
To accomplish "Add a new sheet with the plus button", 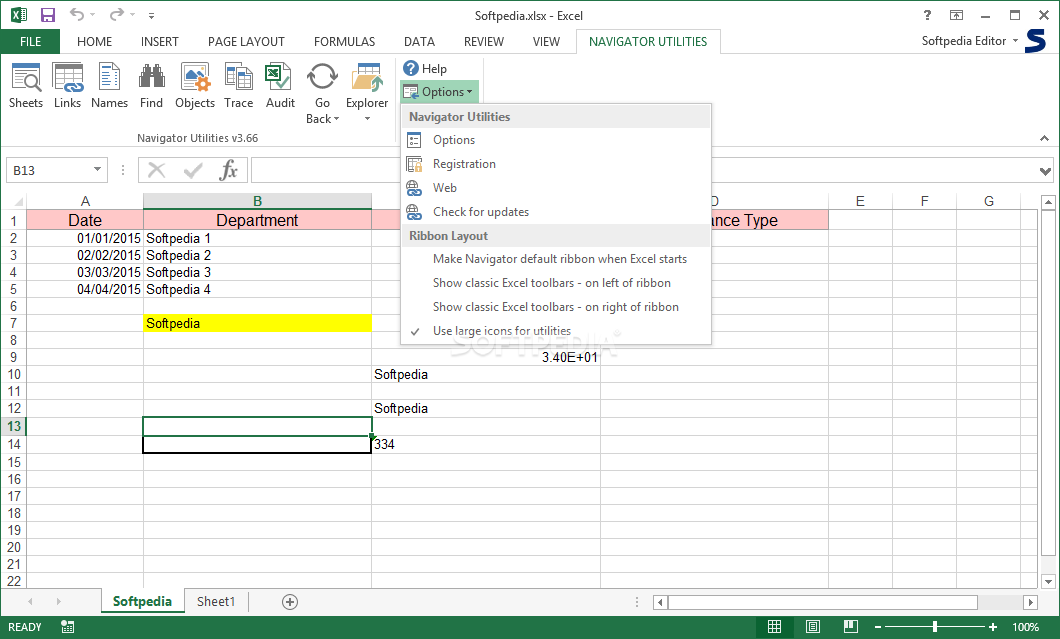I will pos(290,602).
